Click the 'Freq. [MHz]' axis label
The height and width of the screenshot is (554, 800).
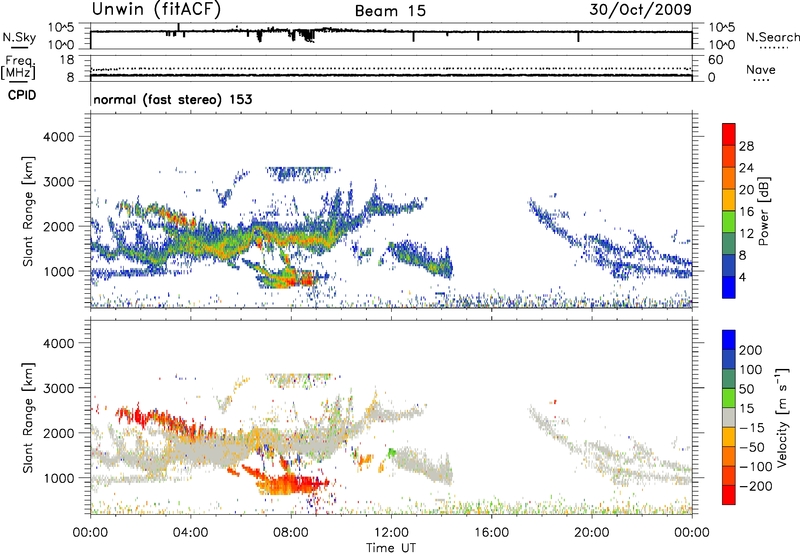pos(18,67)
